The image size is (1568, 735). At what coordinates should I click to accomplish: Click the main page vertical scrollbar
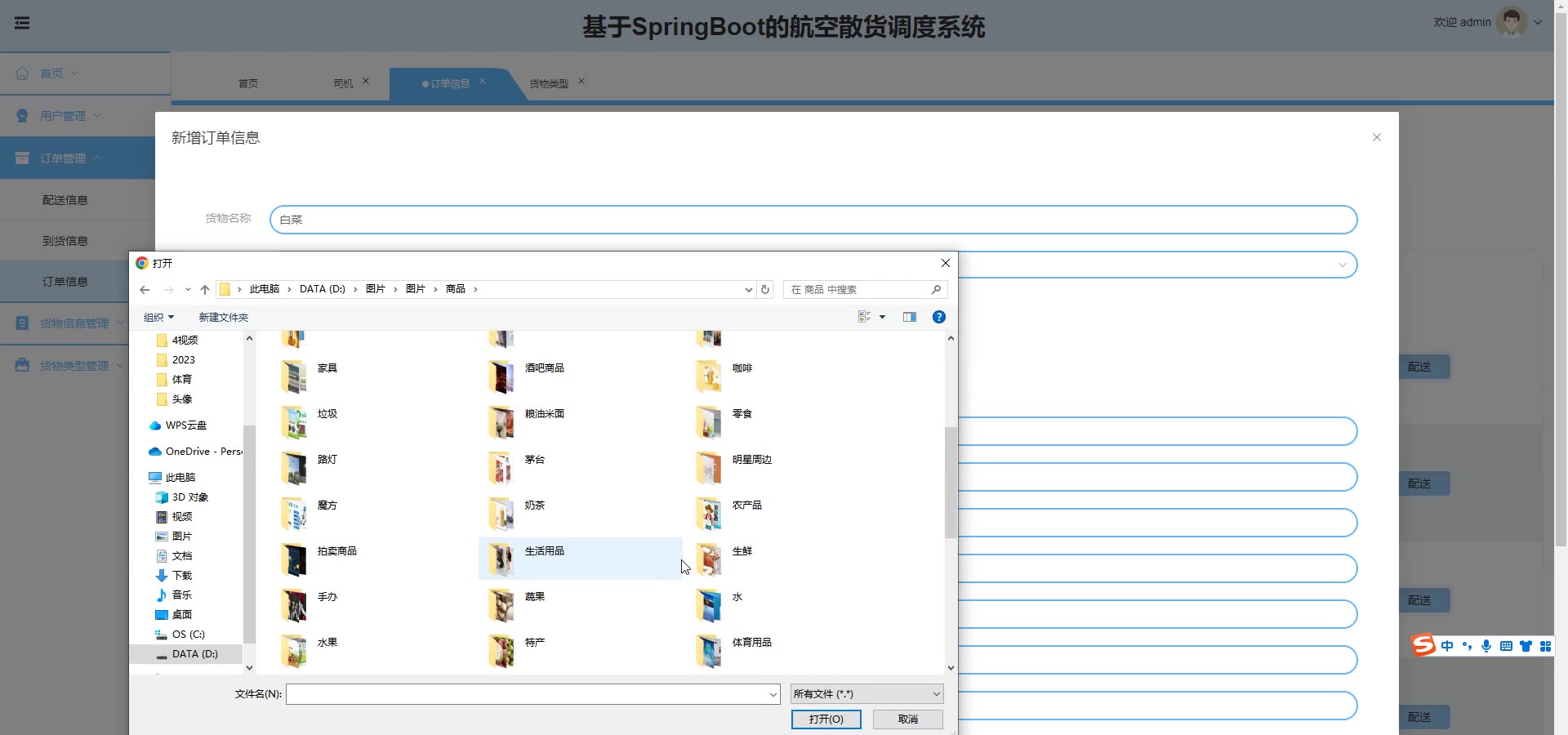coord(1561,278)
